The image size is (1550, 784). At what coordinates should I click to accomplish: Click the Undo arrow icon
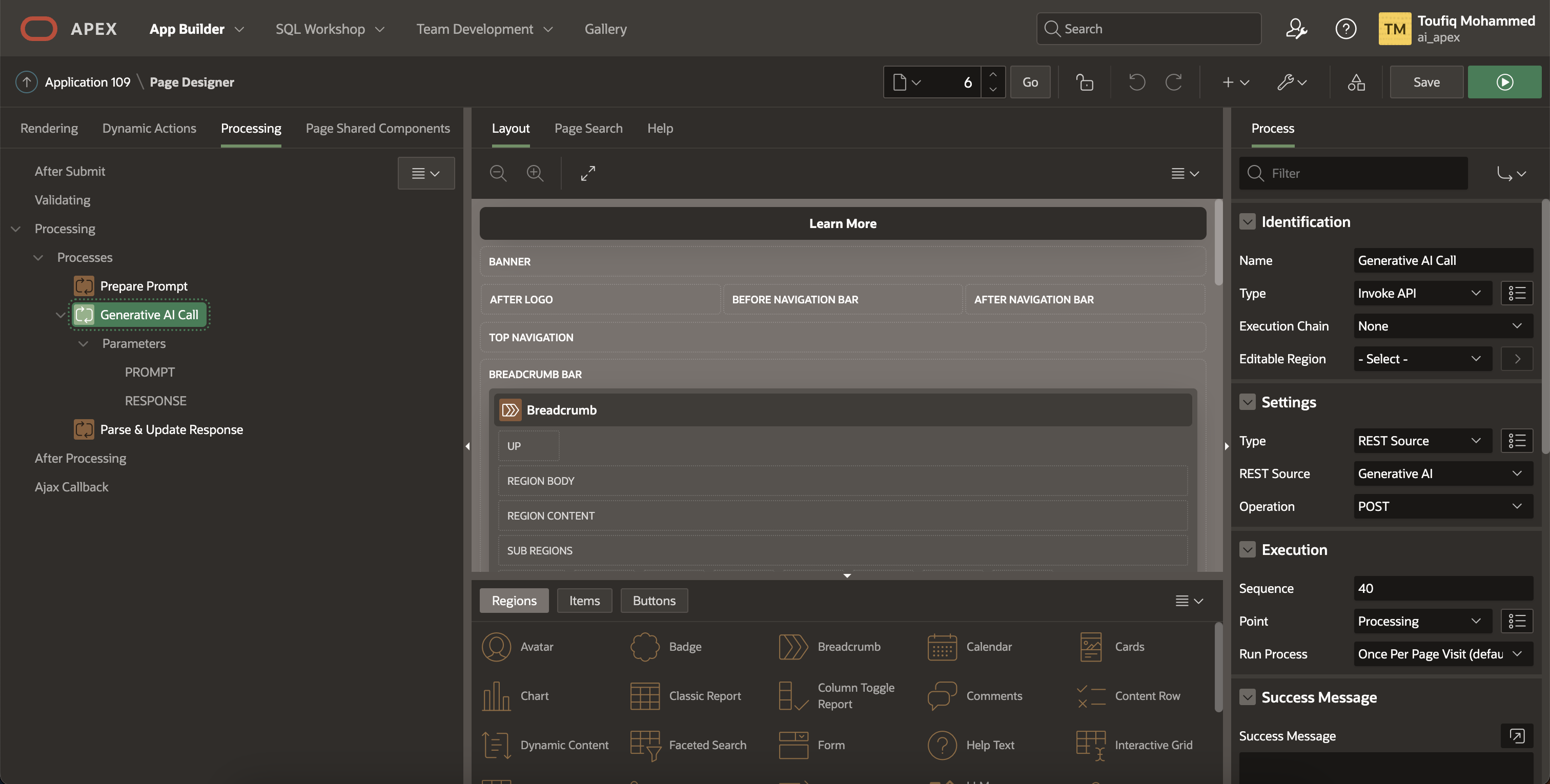(1136, 82)
